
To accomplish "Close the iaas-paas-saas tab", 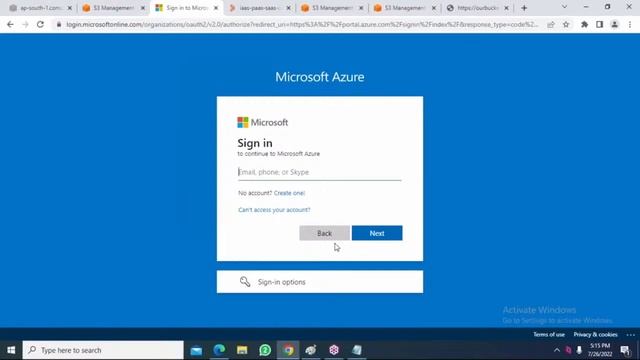I will 288,8.
